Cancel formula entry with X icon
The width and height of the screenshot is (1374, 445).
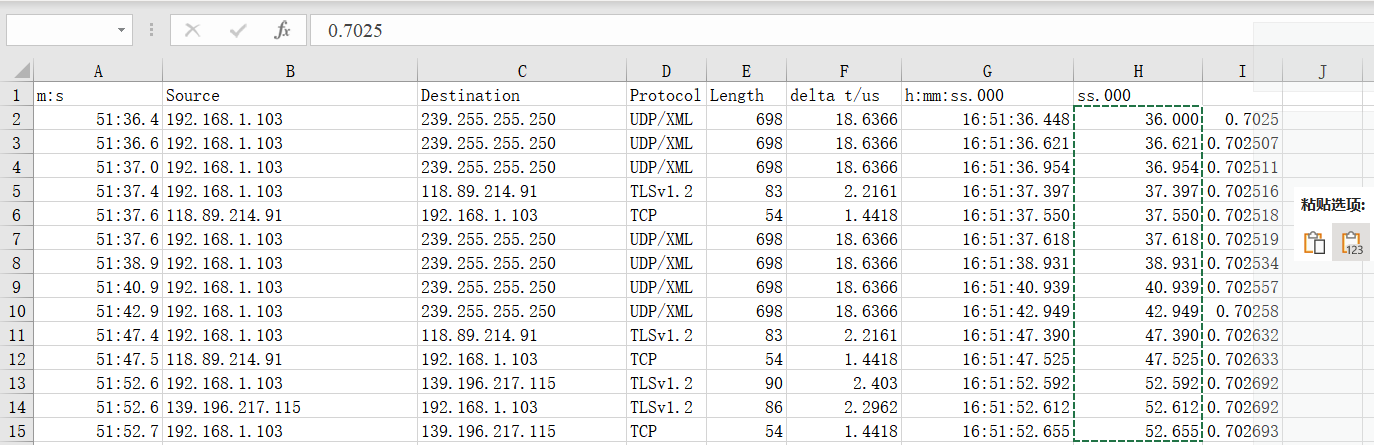192,31
